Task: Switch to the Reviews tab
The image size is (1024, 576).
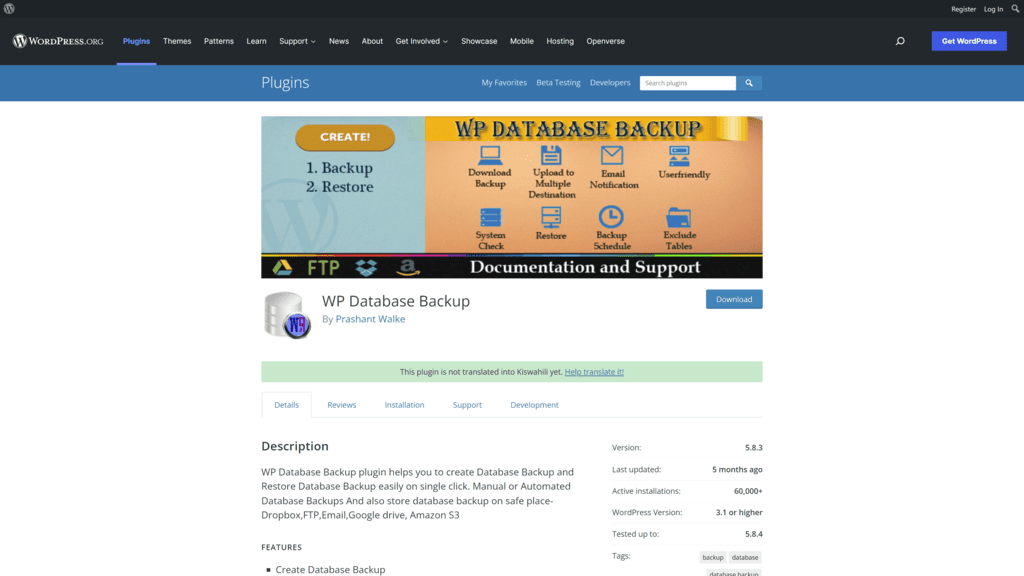Action: [x=342, y=405]
